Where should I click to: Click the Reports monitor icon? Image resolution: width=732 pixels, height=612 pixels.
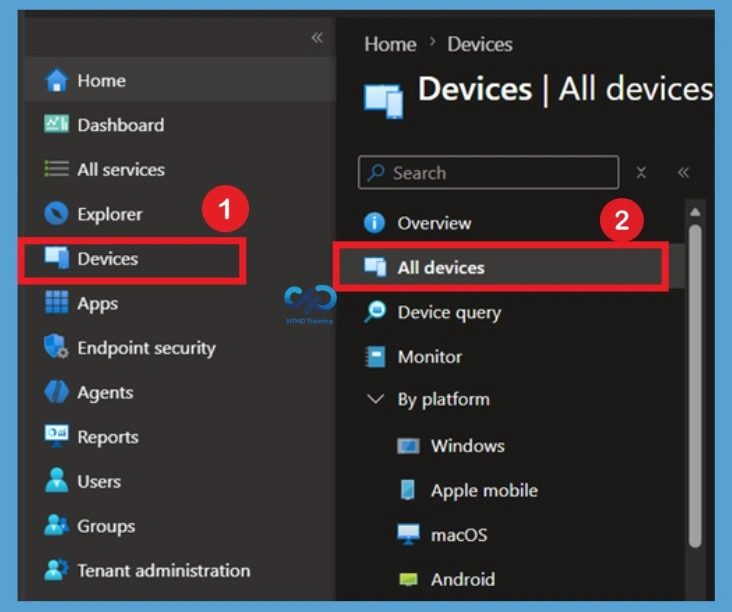click(56, 436)
